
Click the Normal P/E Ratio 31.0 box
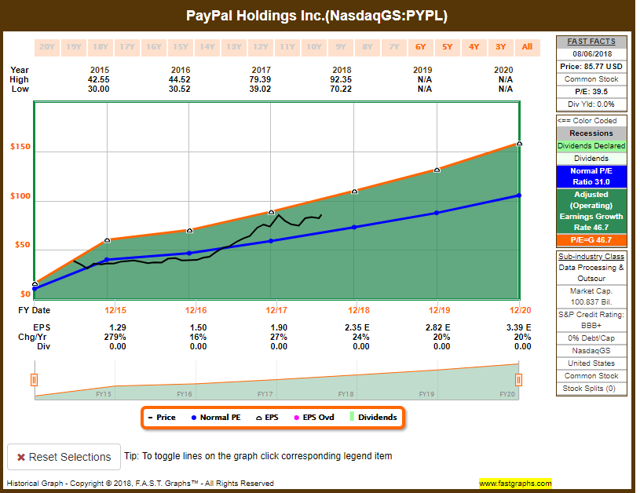point(591,176)
